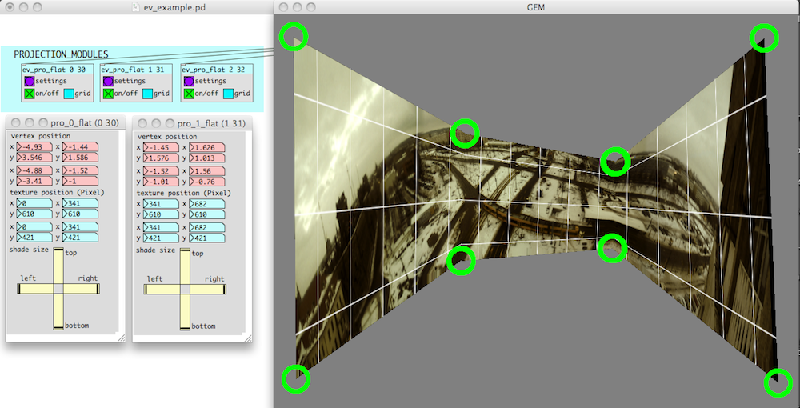Screen dimensions: 800x408
Task: Toggle on/off for ev_pro_flat 0 30
Action: (x=28, y=93)
